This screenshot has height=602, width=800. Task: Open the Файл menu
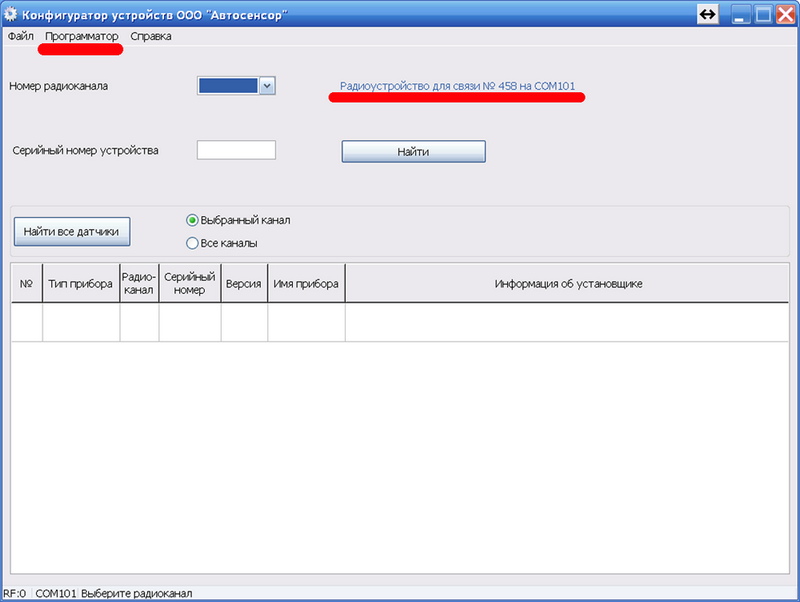(x=20, y=36)
